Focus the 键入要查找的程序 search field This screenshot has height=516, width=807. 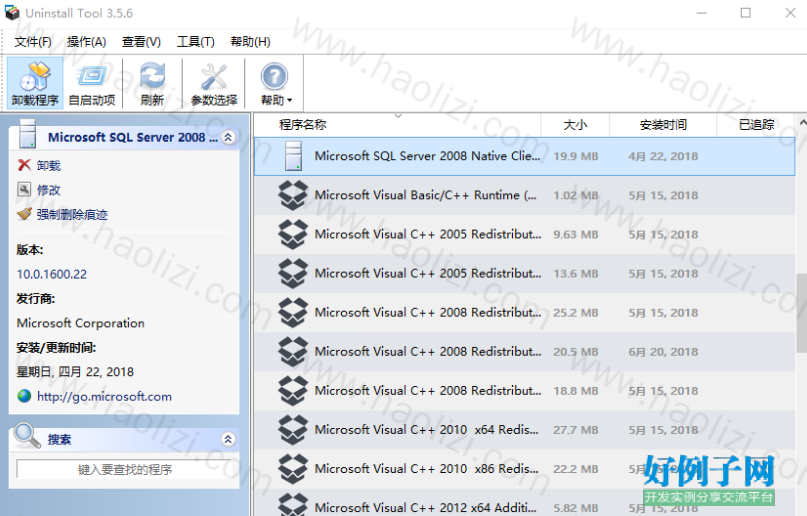(124, 469)
